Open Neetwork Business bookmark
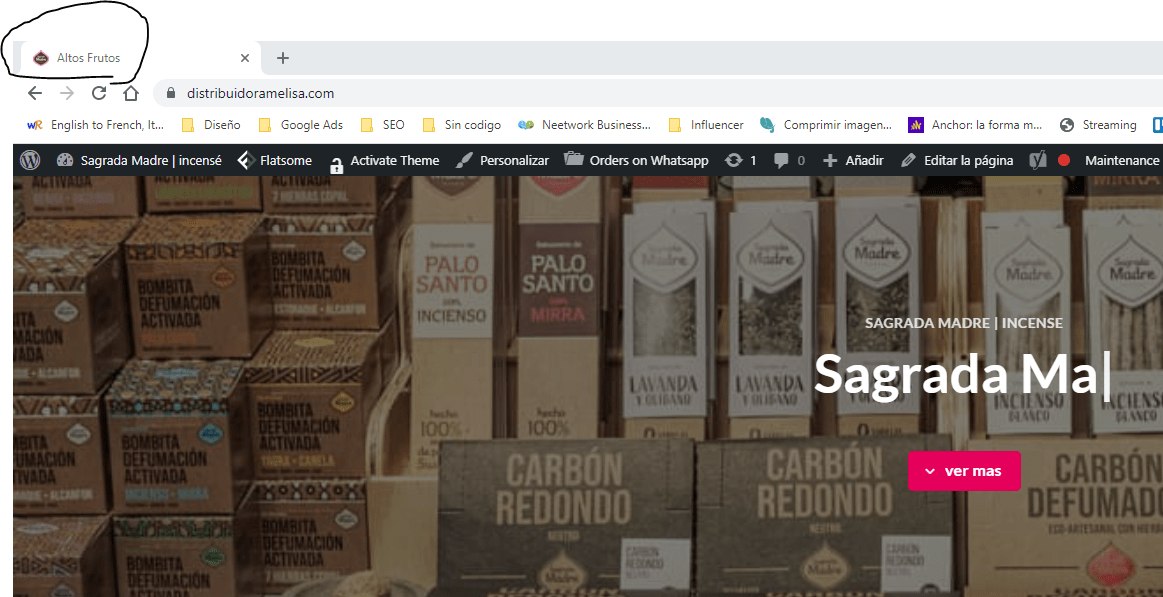1163x597 pixels. (584, 125)
